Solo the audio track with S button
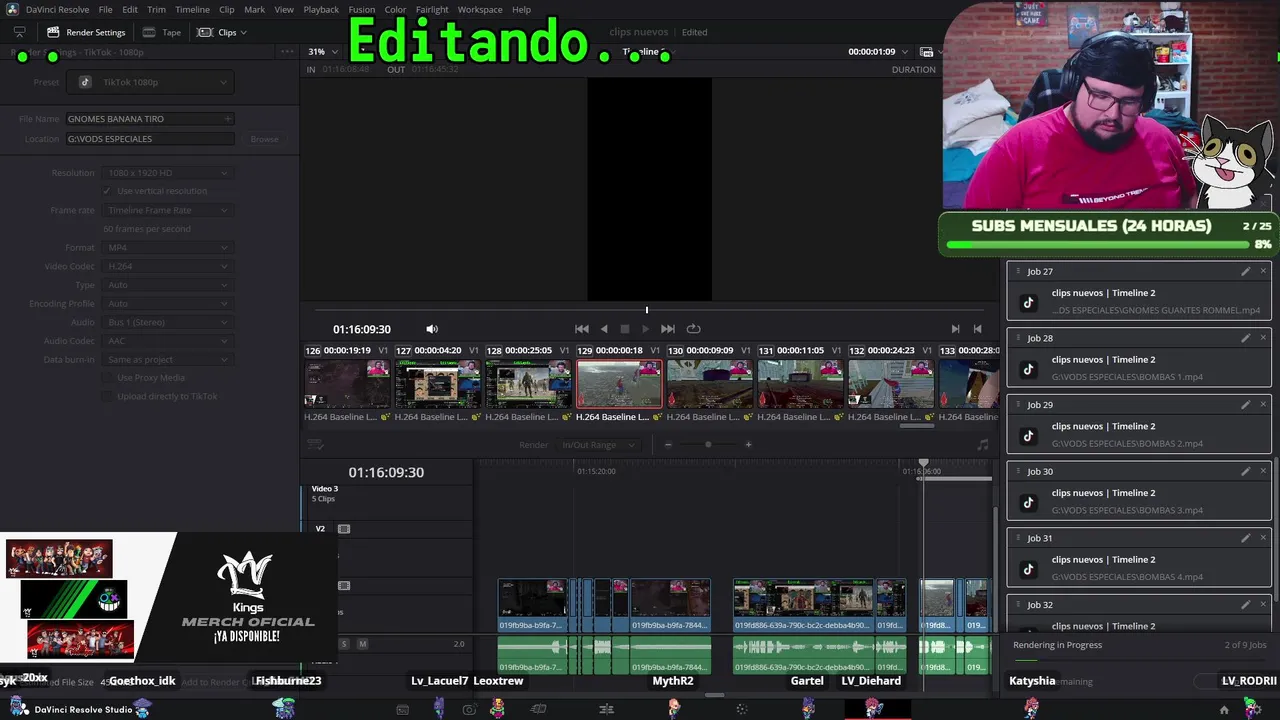The width and height of the screenshot is (1280, 720). (344, 644)
